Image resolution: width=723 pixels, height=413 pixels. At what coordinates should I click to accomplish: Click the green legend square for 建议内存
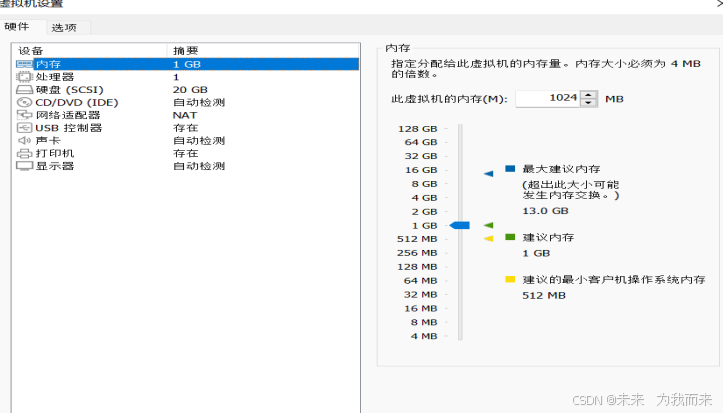click(x=510, y=237)
